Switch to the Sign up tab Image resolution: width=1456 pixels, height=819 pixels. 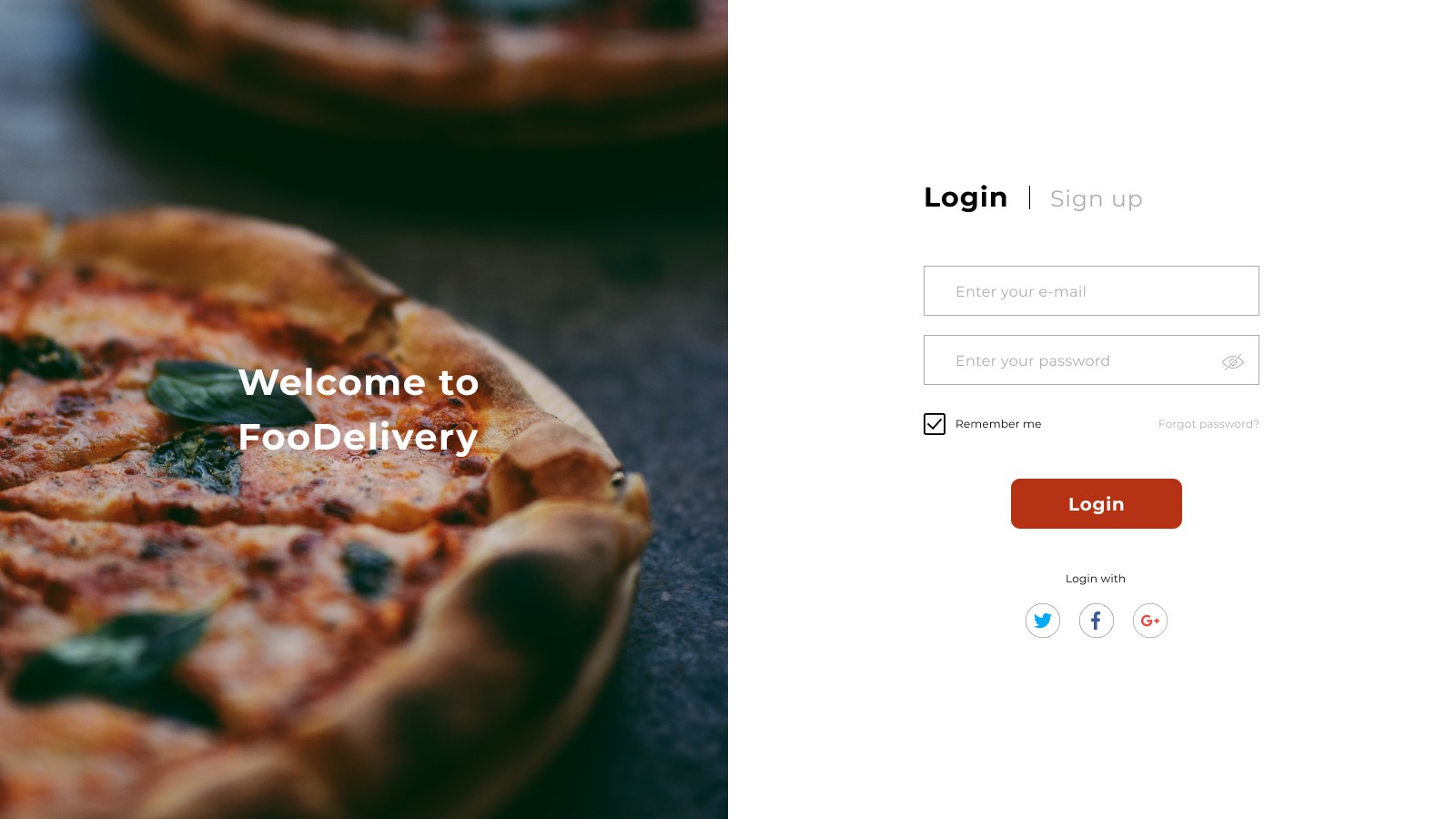tap(1097, 198)
